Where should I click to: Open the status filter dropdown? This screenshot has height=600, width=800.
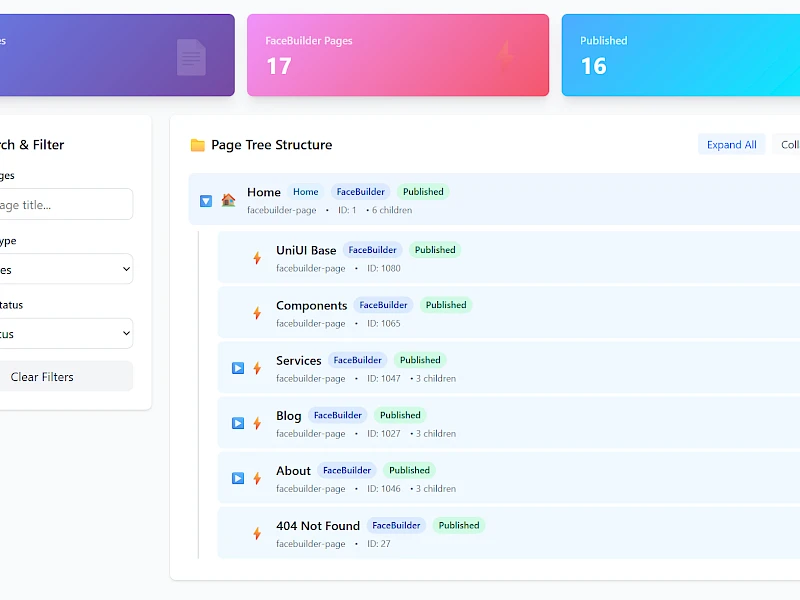tap(65, 333)
